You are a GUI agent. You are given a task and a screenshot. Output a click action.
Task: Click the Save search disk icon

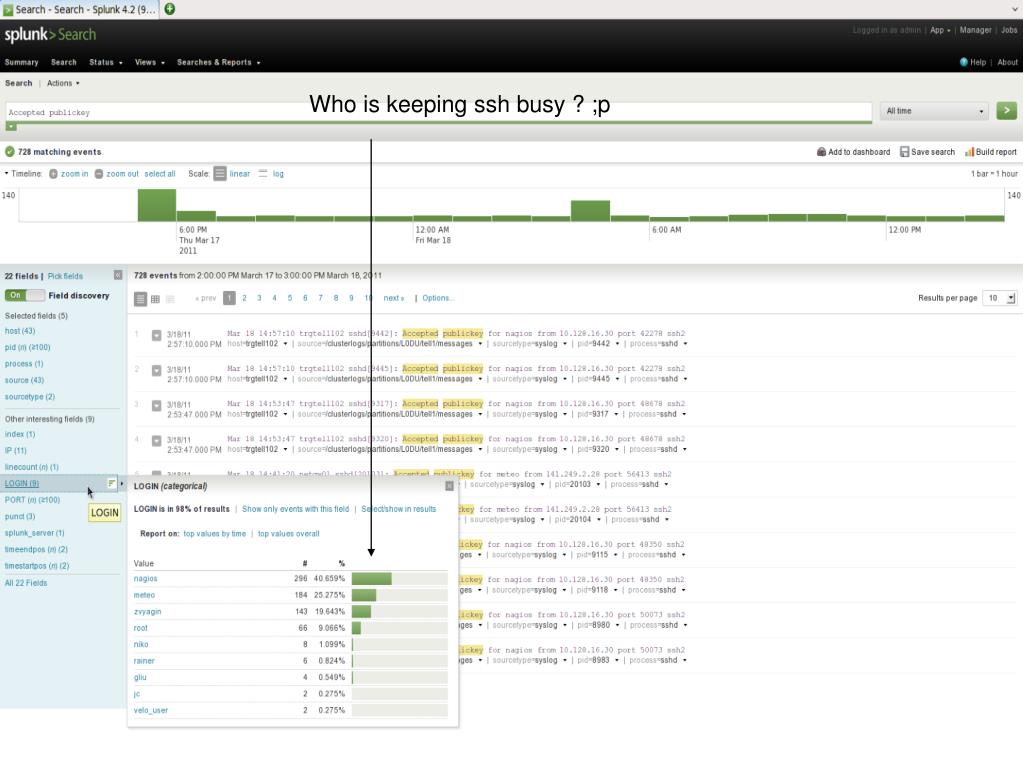904,152
